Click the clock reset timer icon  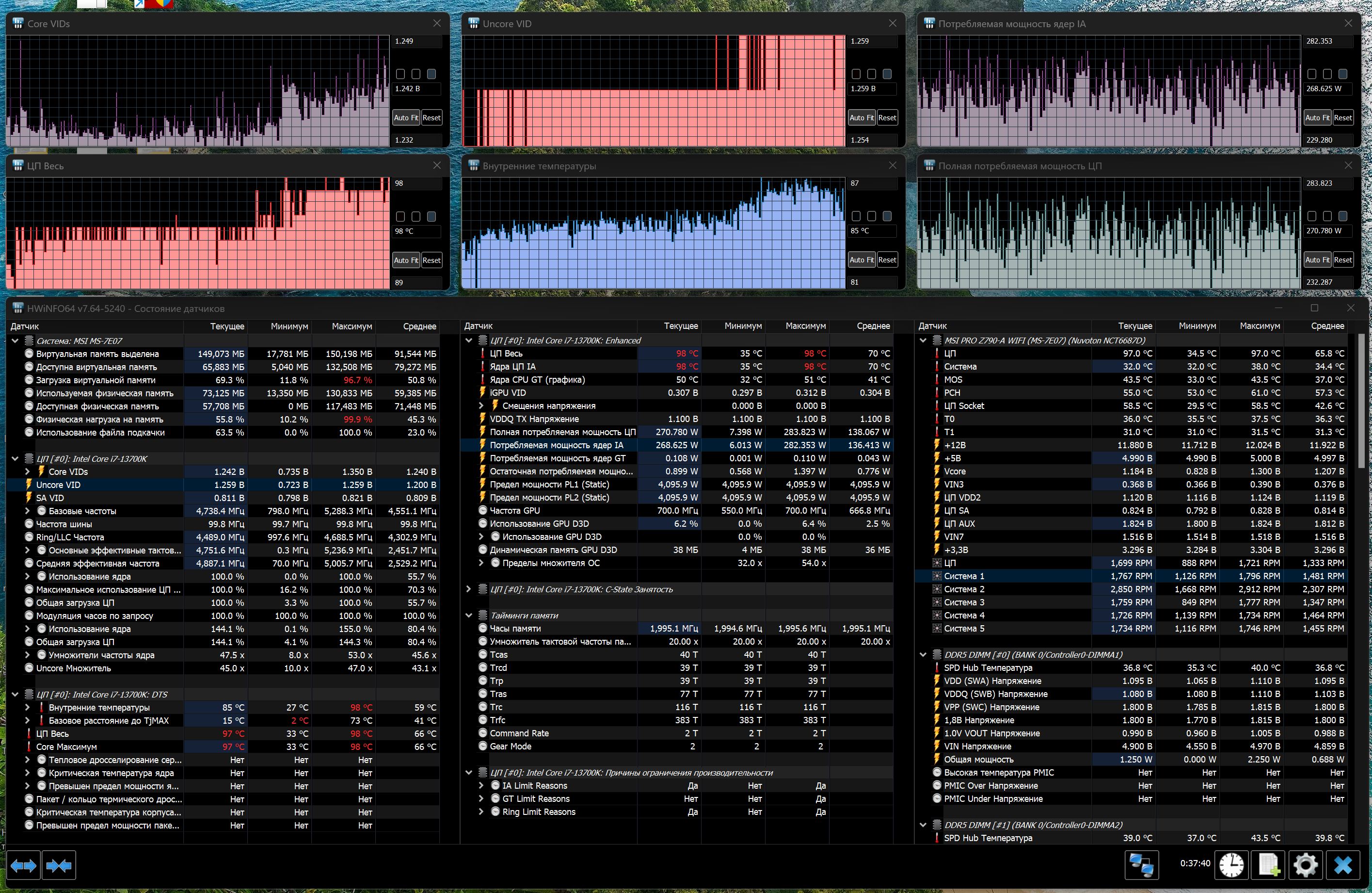click(1231, 865)
